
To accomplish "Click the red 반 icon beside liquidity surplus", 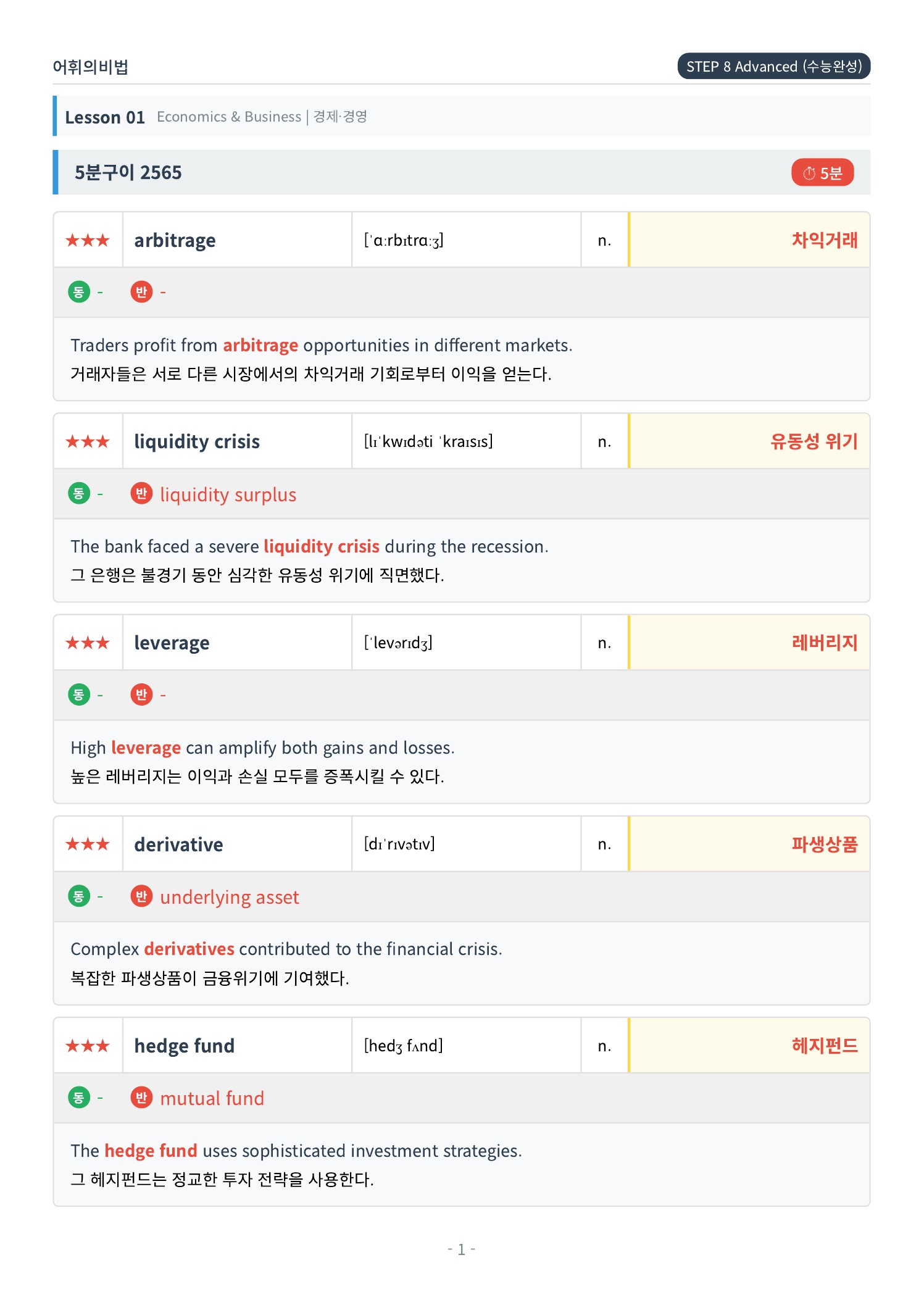I will click(x=141, y=493).
